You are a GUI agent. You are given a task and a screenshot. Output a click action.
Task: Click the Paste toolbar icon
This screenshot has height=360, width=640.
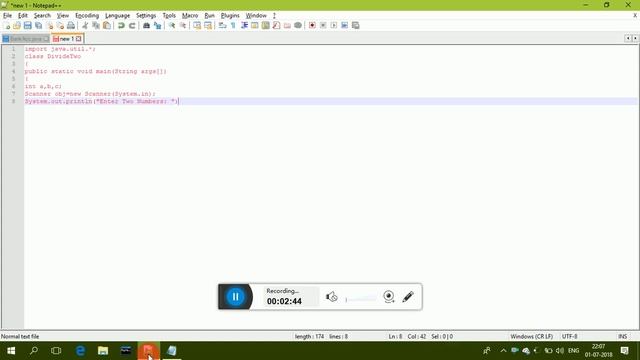coord(107,25)
